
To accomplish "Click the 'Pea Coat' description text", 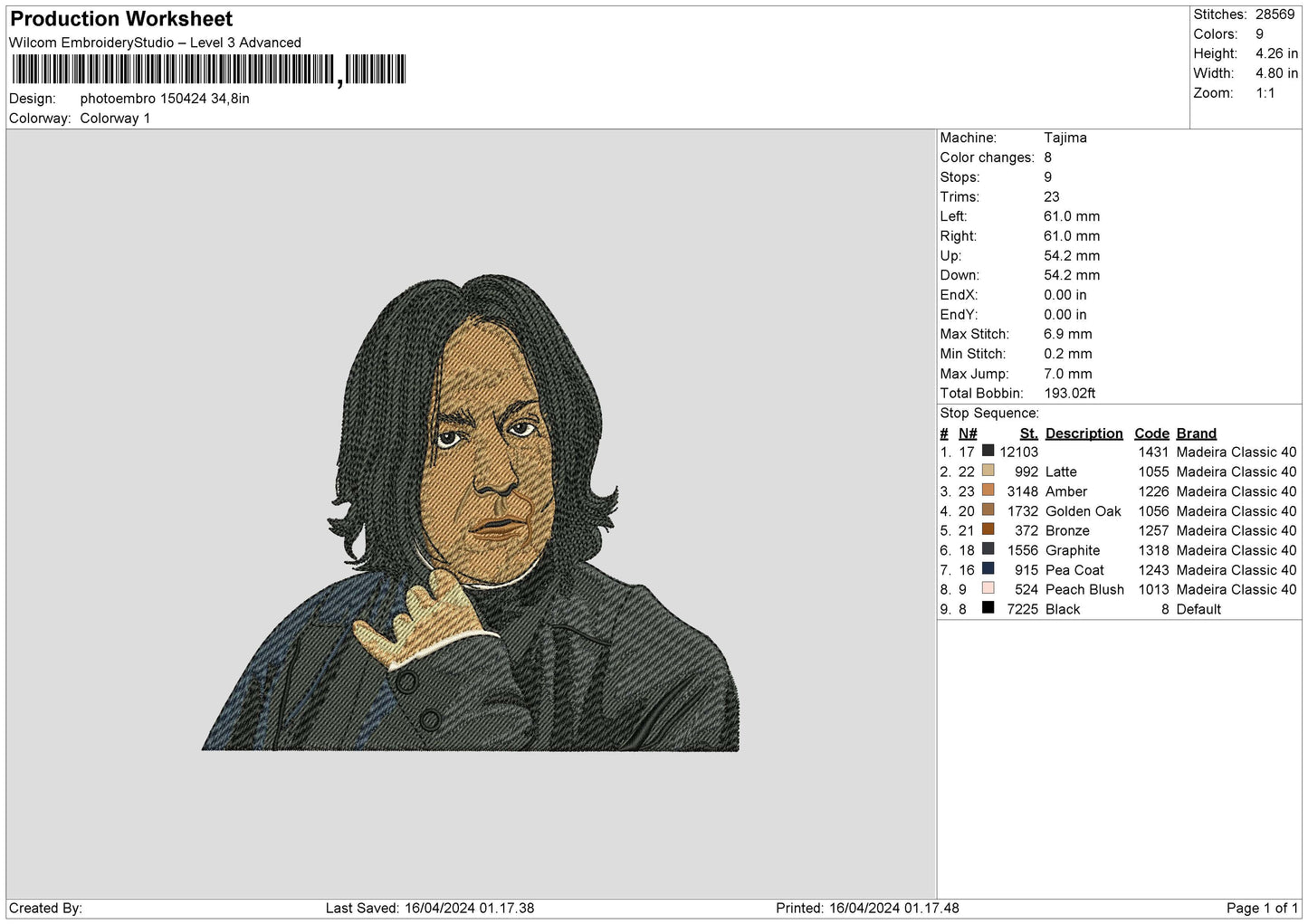I will (x=1074, y=570).
